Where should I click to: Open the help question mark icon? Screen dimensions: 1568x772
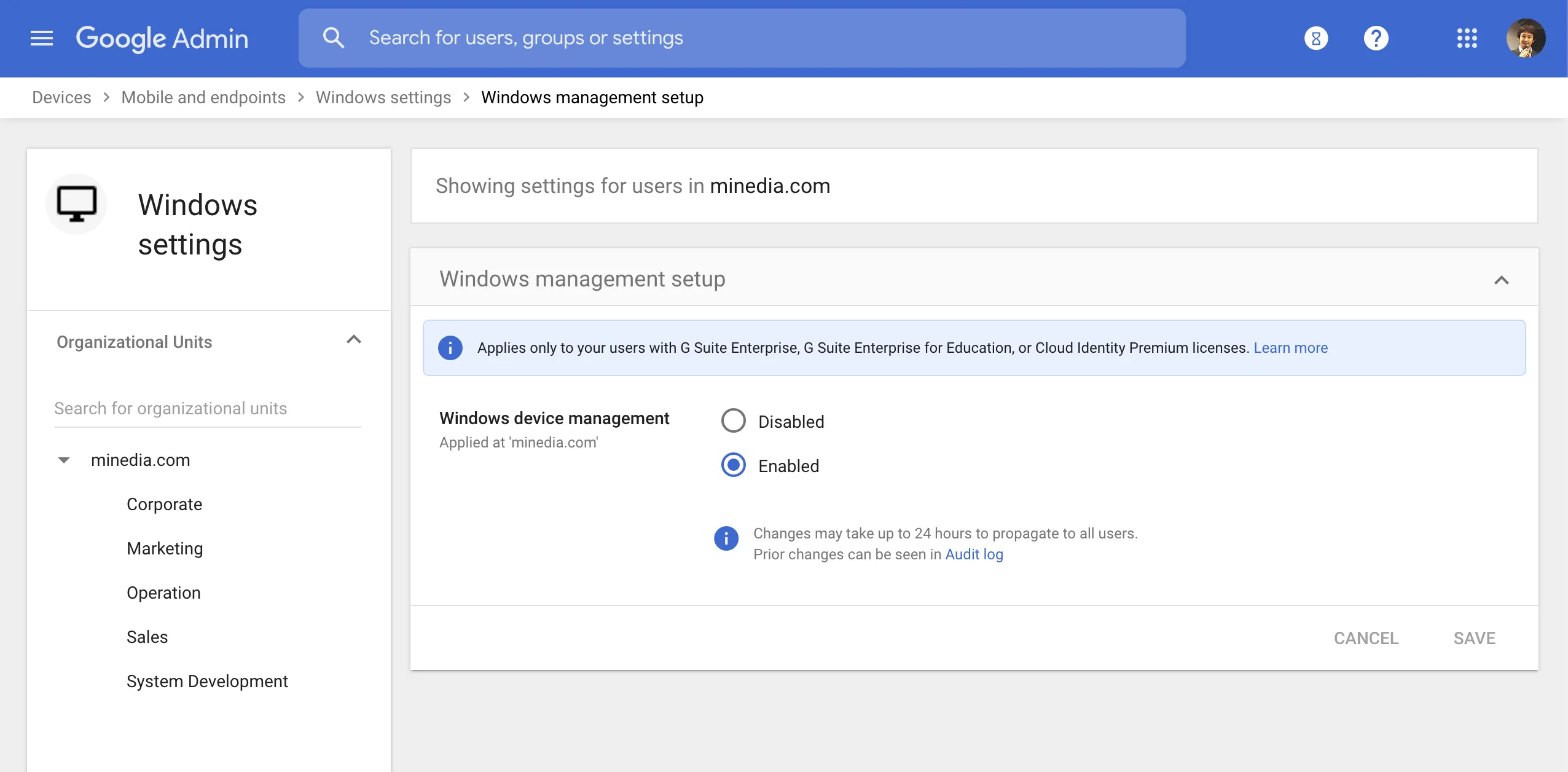click(x=1376, y=38)
